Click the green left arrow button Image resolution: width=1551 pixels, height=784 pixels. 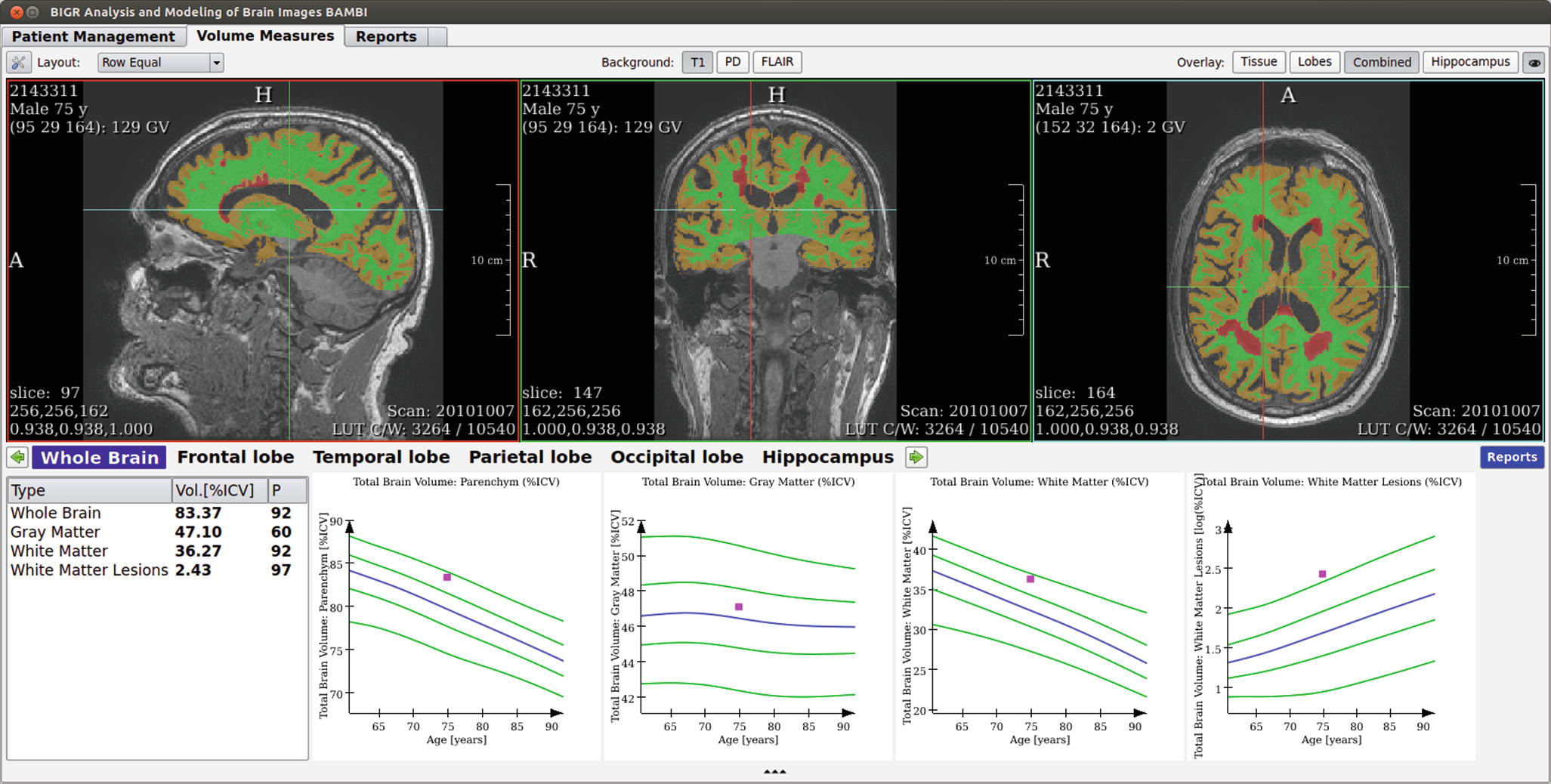[18, 457]
